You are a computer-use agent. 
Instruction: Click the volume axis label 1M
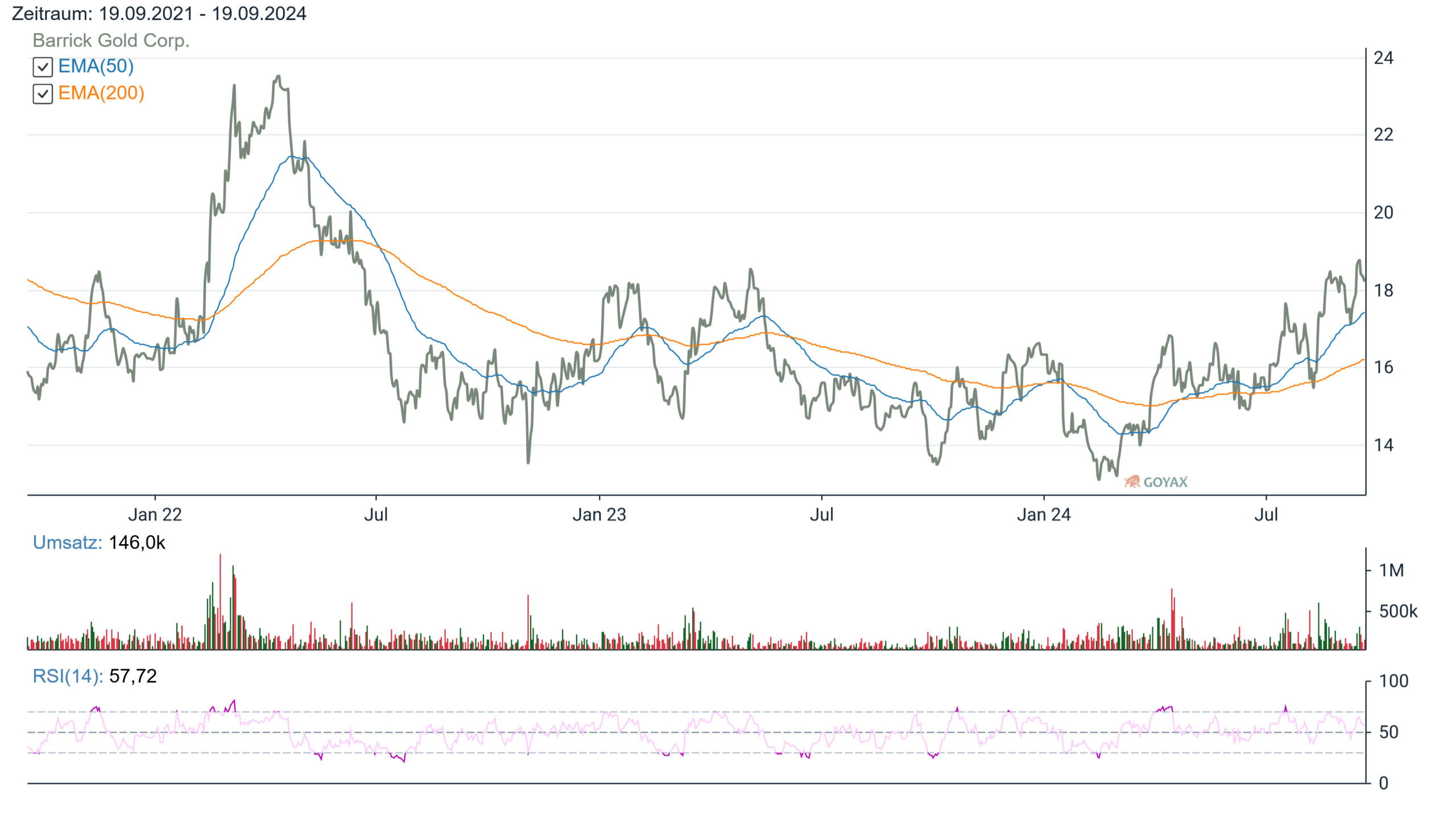[x=1391, y=570]
